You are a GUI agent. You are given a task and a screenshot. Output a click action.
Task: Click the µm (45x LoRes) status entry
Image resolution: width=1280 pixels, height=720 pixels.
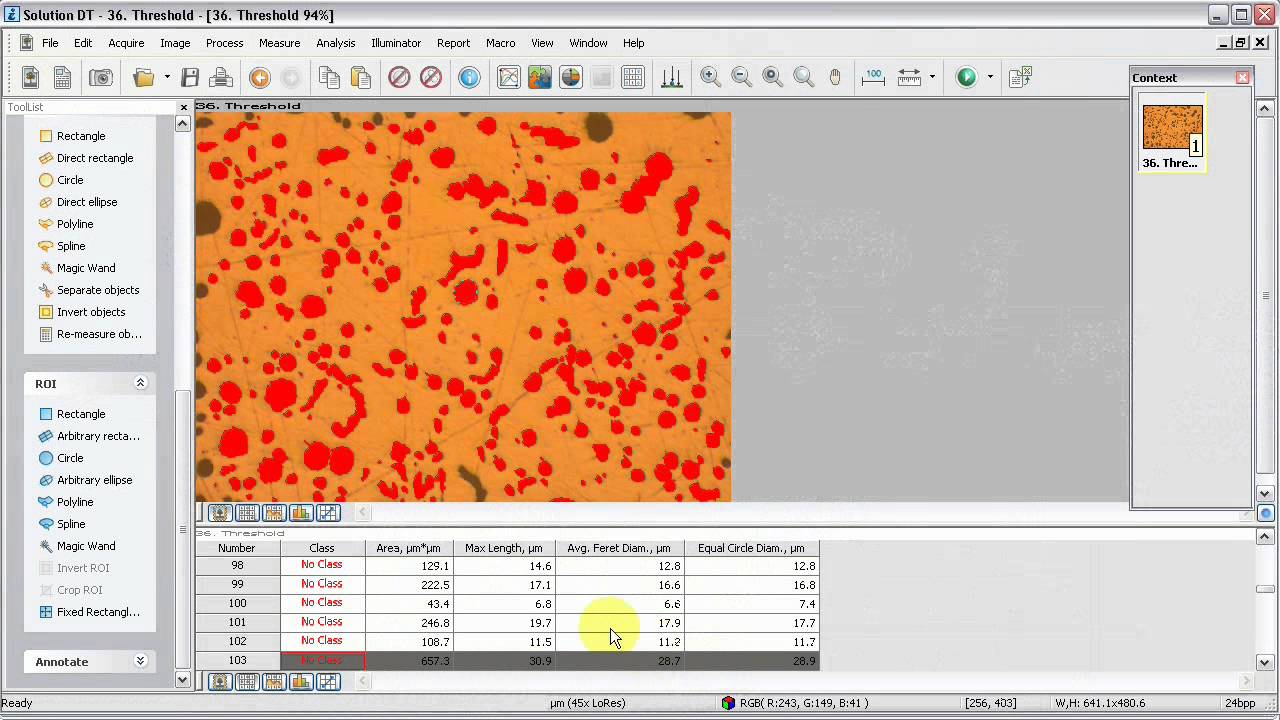588,703
